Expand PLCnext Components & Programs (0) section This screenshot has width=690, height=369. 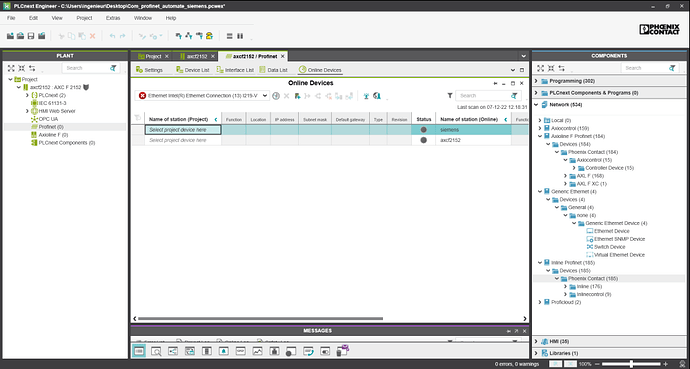tap(536, 93)
